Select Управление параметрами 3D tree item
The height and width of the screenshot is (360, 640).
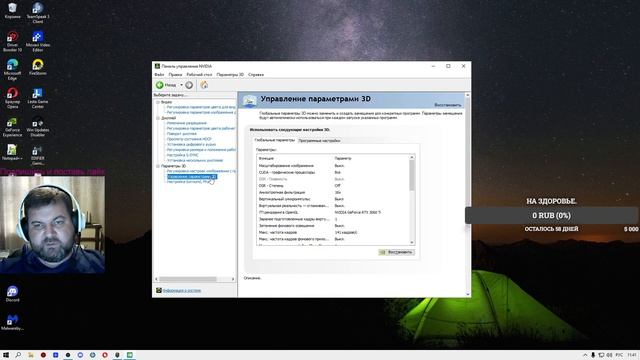(x=192, y=177)
